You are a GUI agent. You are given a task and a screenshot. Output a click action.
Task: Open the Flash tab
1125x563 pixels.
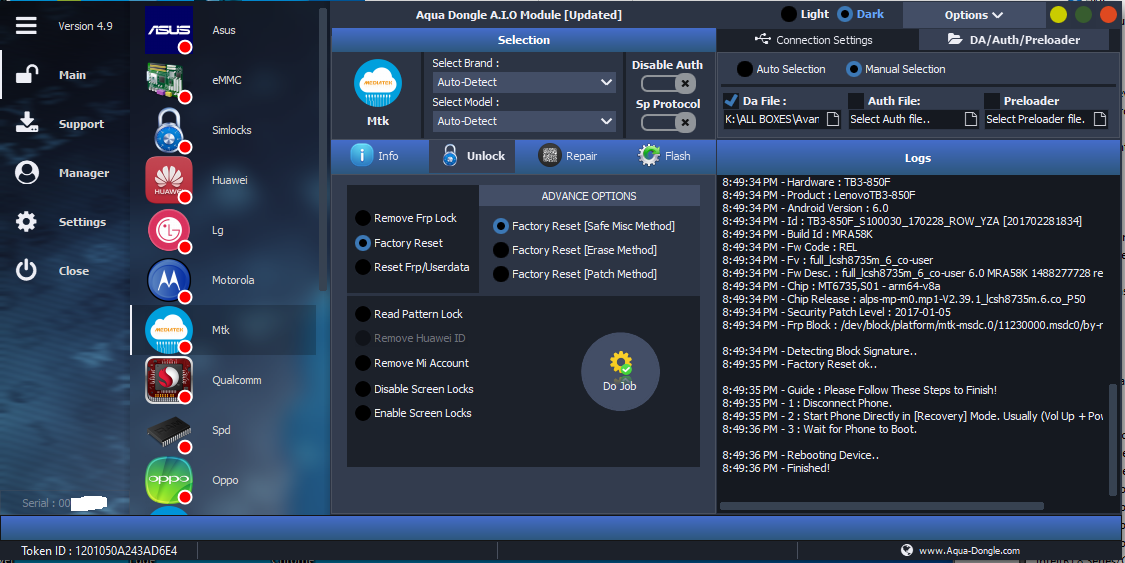664,156
